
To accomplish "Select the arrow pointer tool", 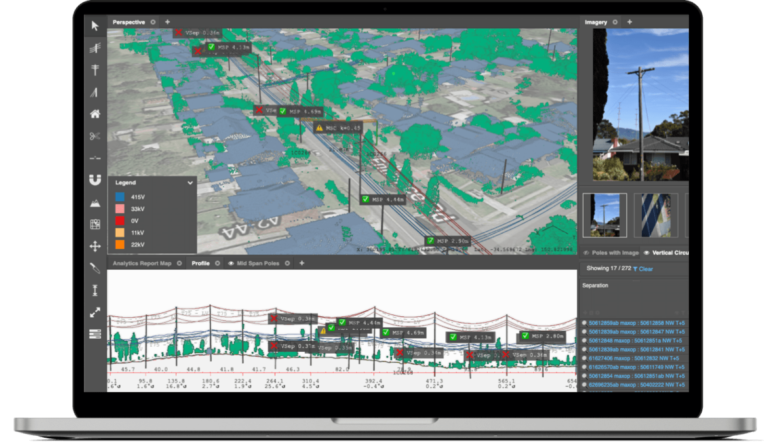I will point(95,25).
